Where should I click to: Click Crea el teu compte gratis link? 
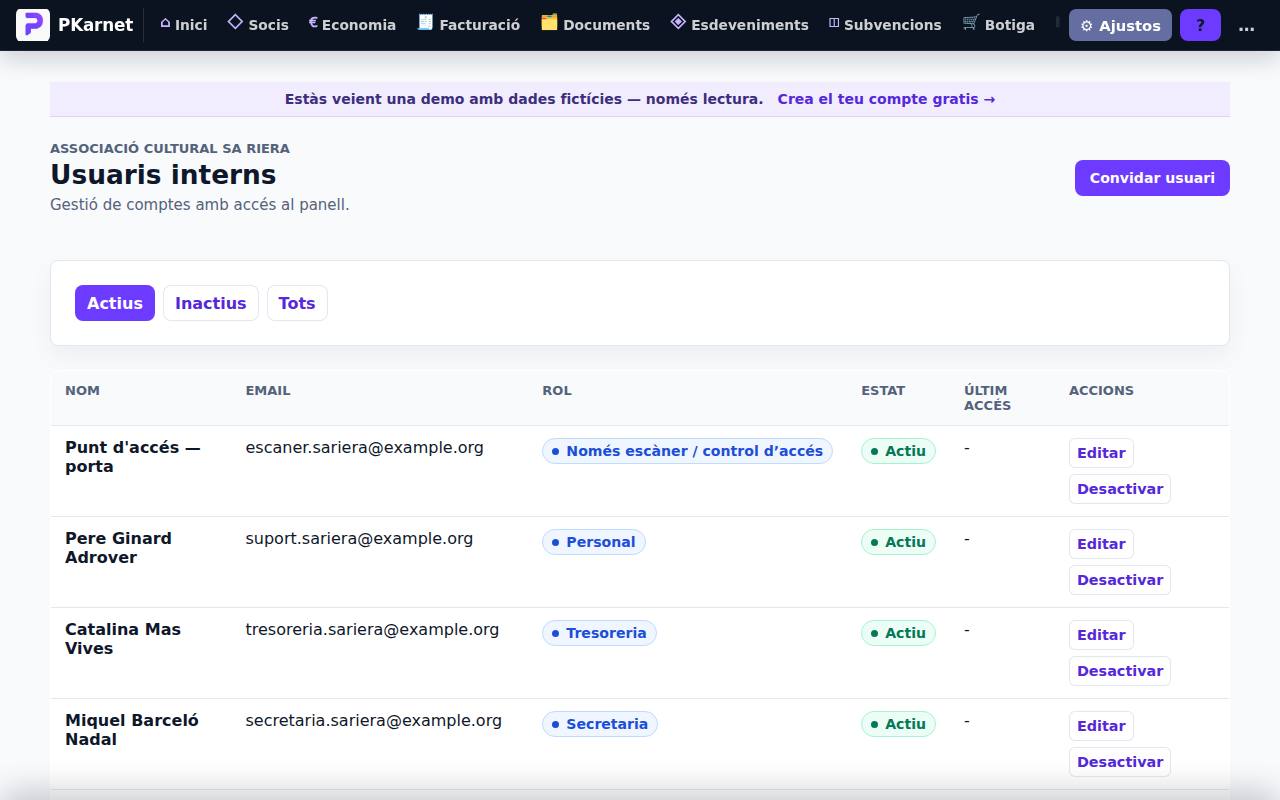click(x=886, y=99)
